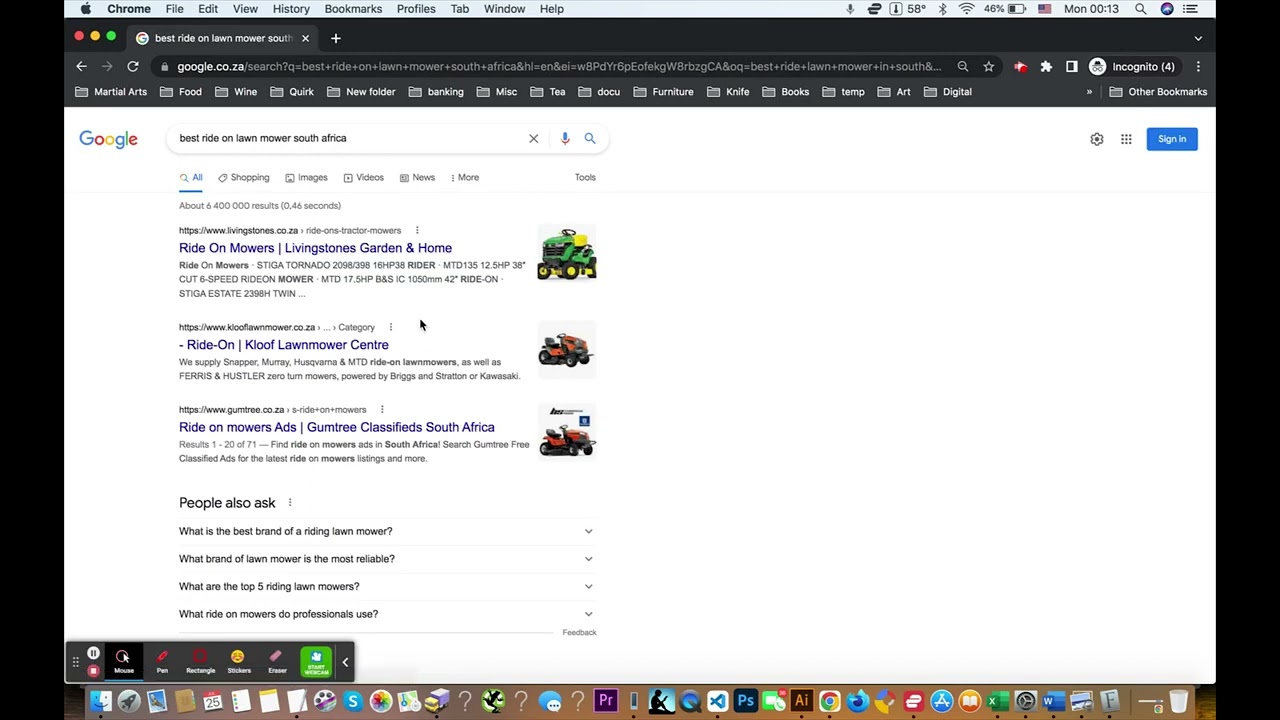
Task: Open options for Livingstones result
Action: click(417, 231)
